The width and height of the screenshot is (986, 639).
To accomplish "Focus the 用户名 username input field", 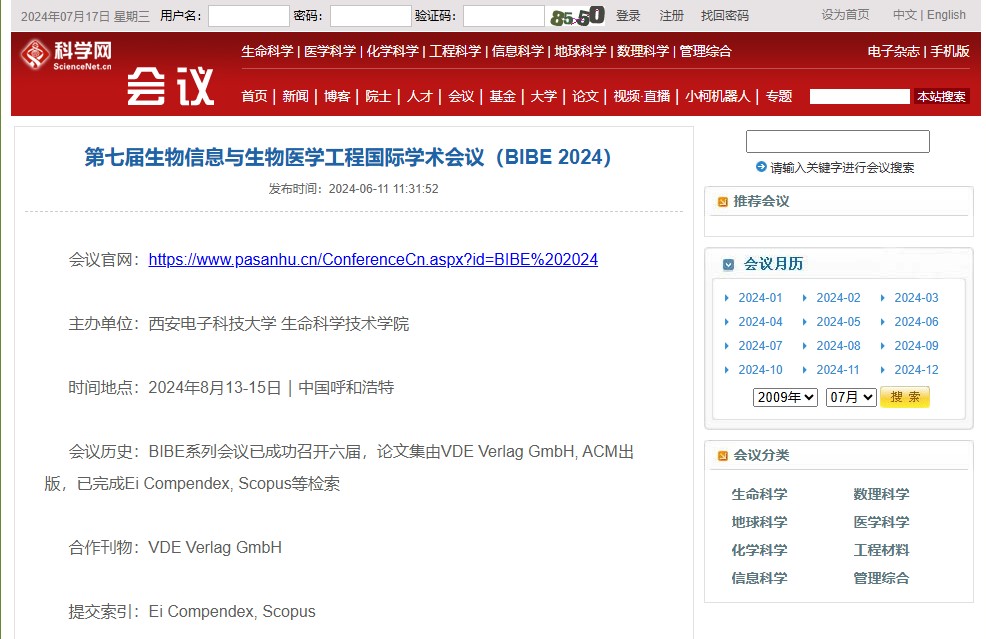I will click(x=248, y=16).
